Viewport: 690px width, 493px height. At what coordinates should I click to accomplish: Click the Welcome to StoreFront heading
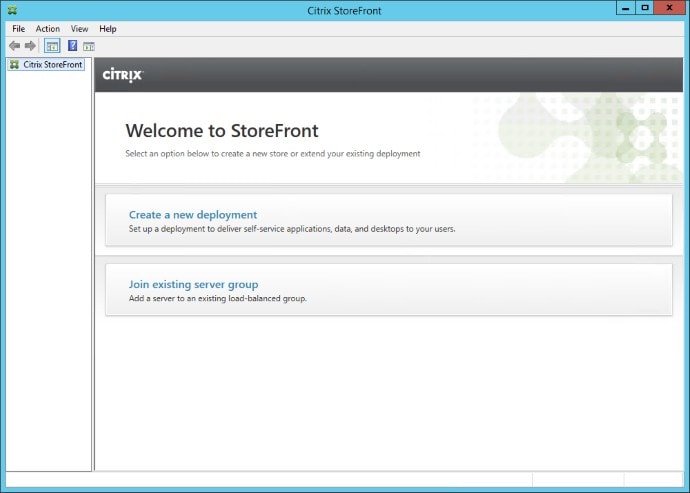point(222,131)
